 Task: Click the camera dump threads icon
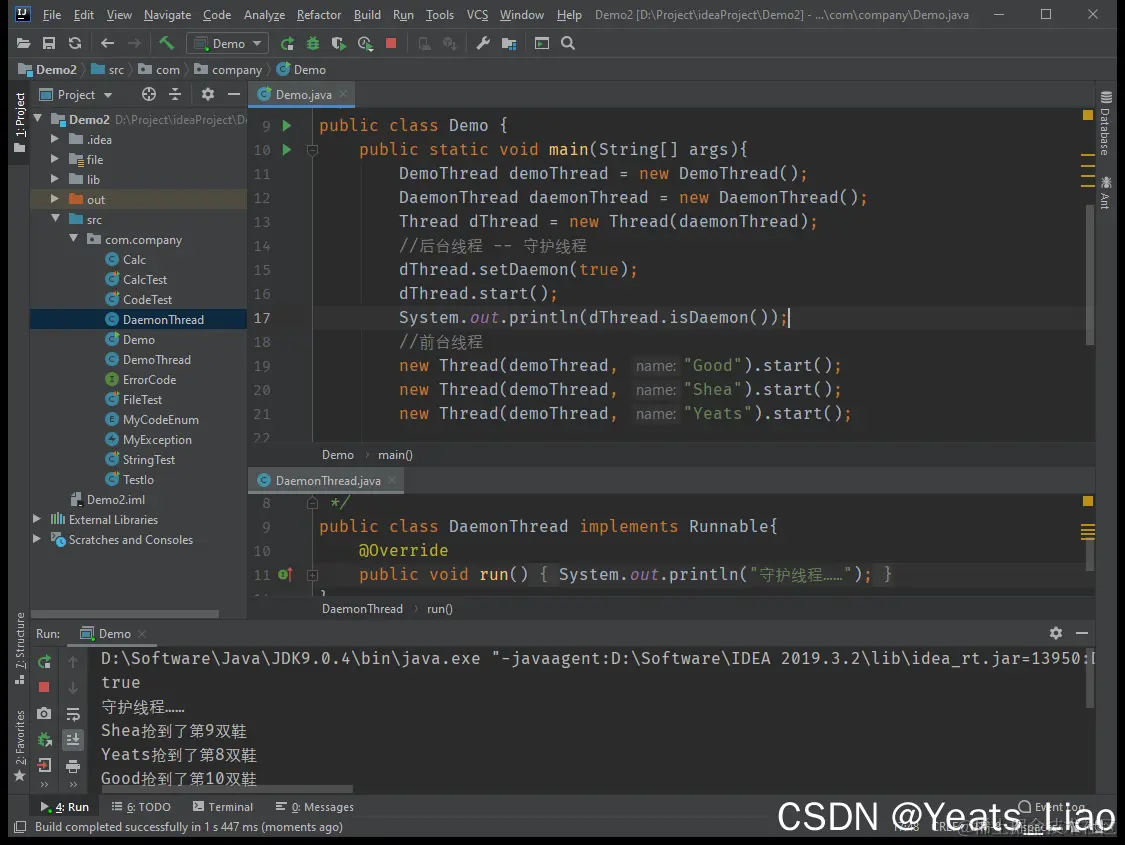point(44,713)
